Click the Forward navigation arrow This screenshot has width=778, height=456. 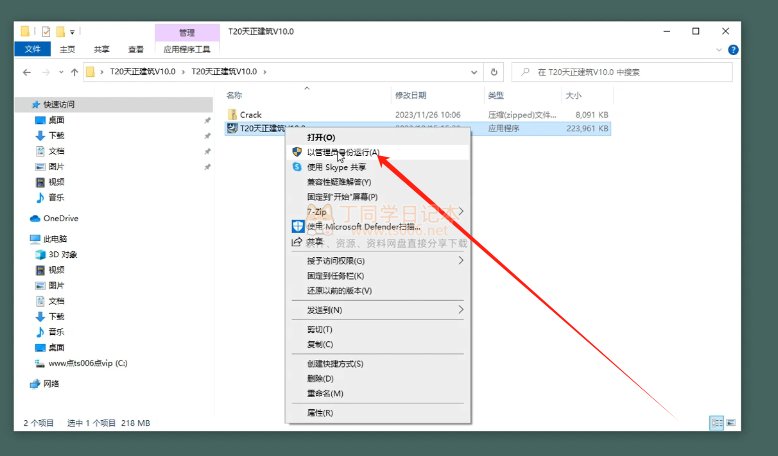click(46, 72)
